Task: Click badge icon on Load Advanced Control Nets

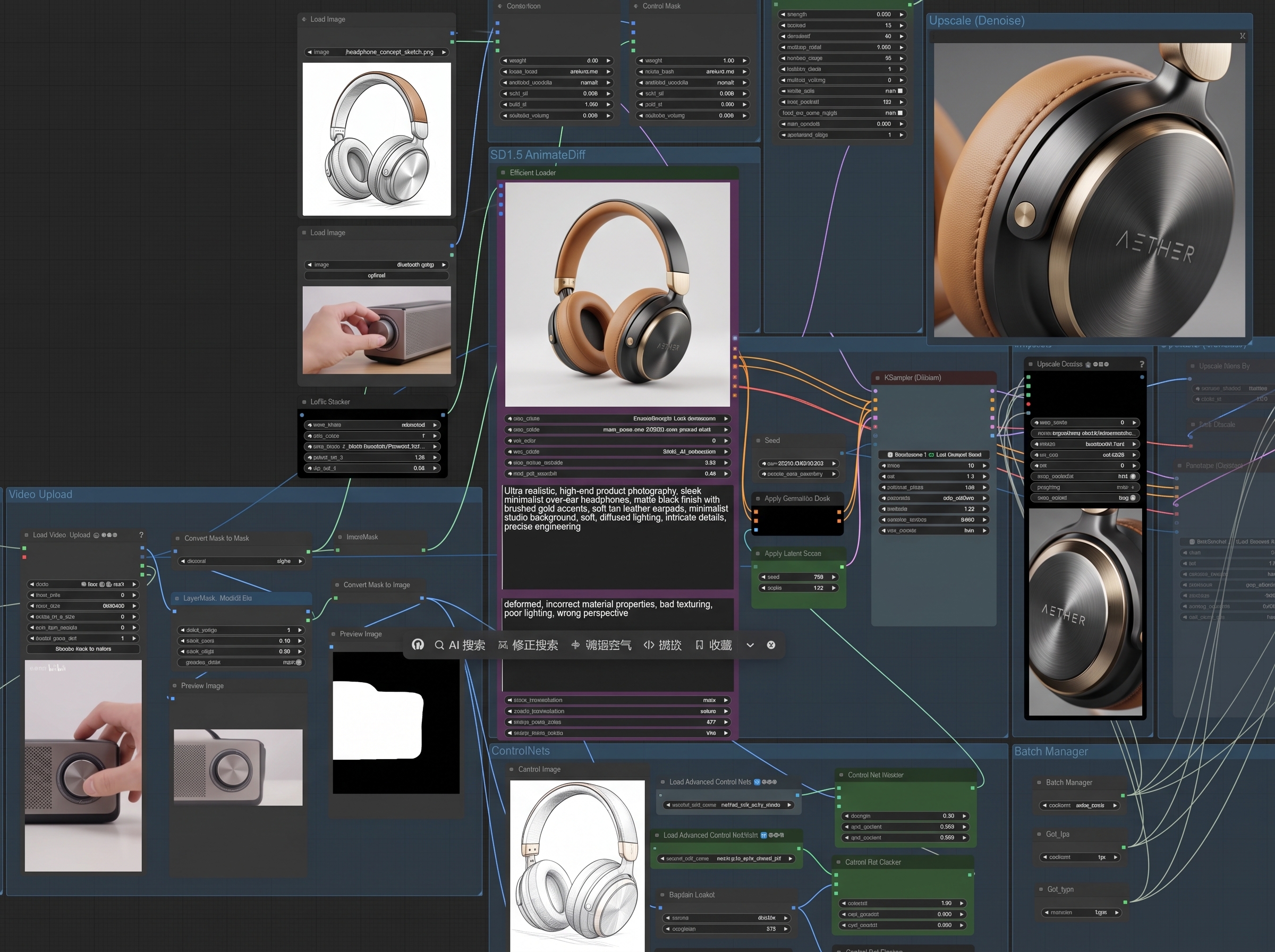Action: coord(757,782)
